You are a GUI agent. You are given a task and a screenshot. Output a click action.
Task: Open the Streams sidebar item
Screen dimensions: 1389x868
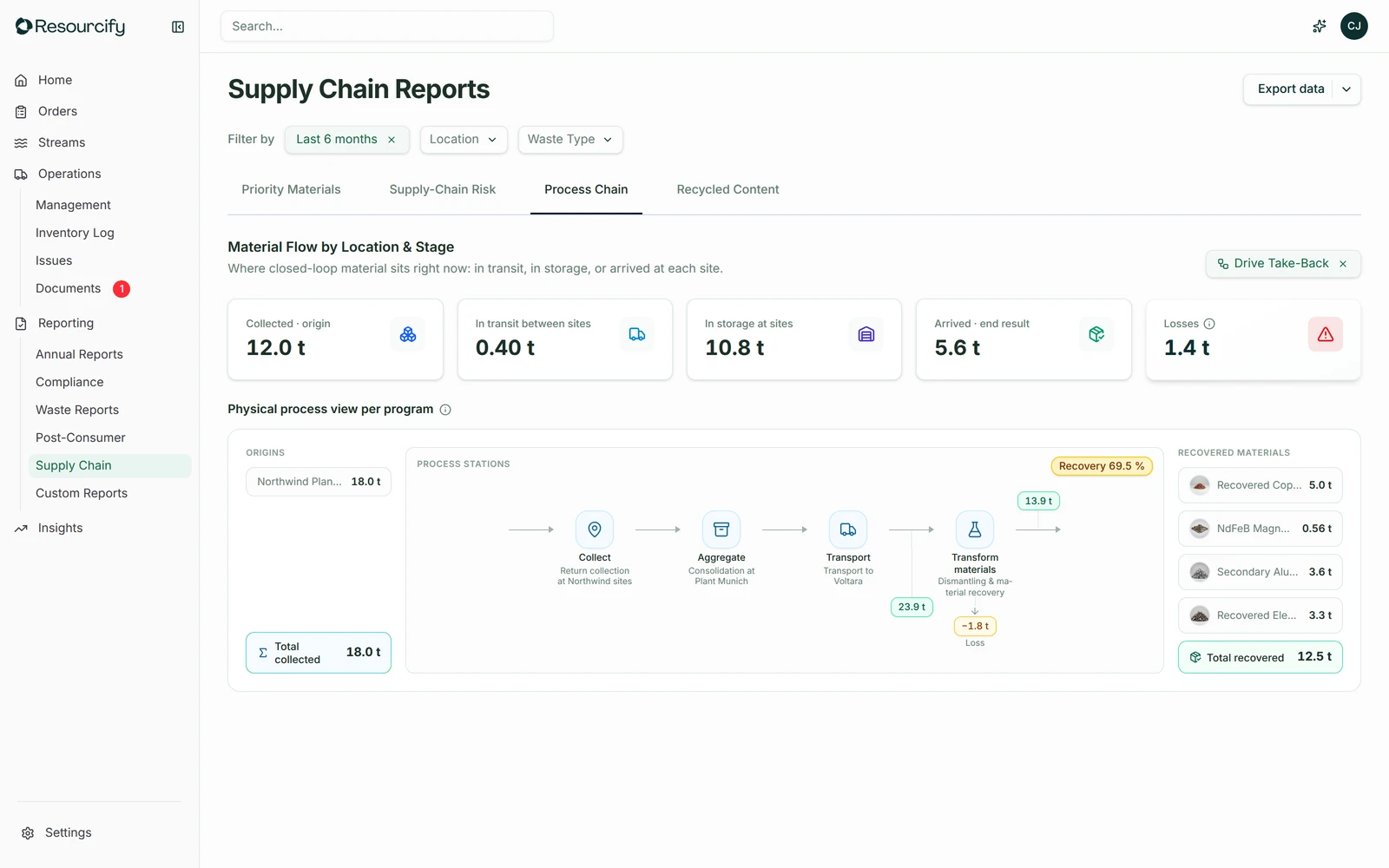(62, 142)
